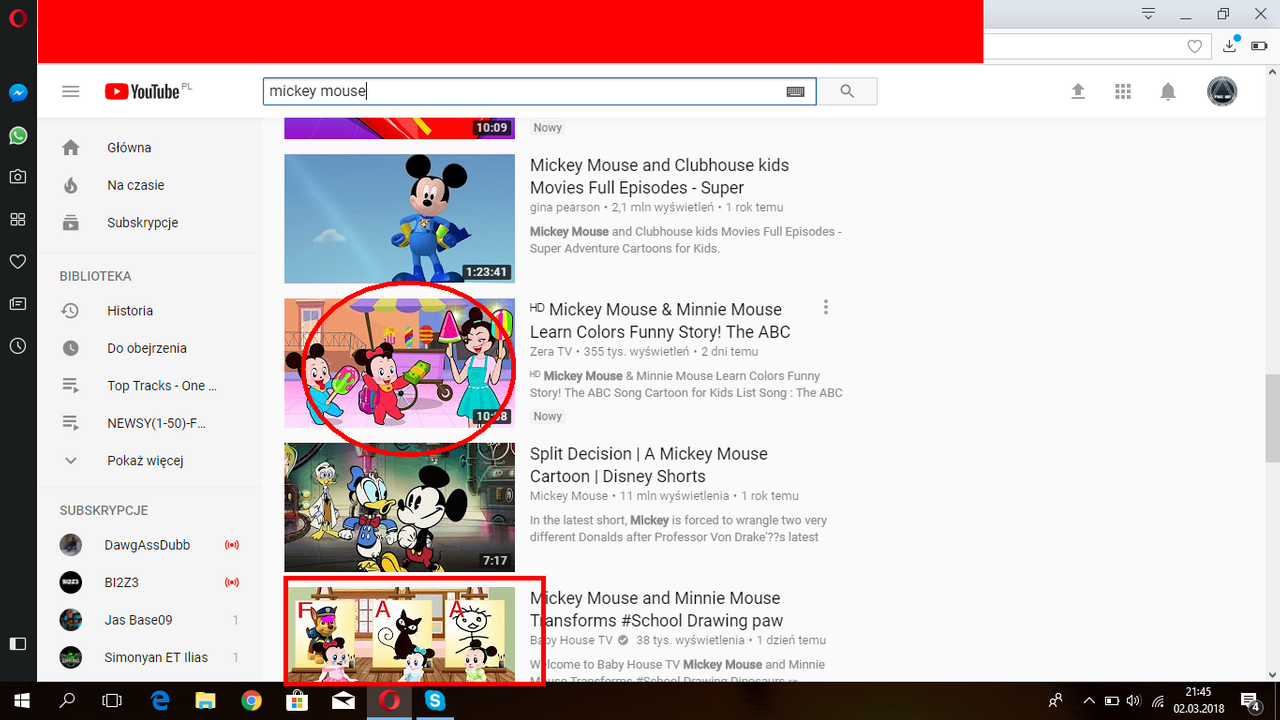The image size is (1280, 720).
Task: Open the Zera TV channel link
Action: (x=549, y=351)
